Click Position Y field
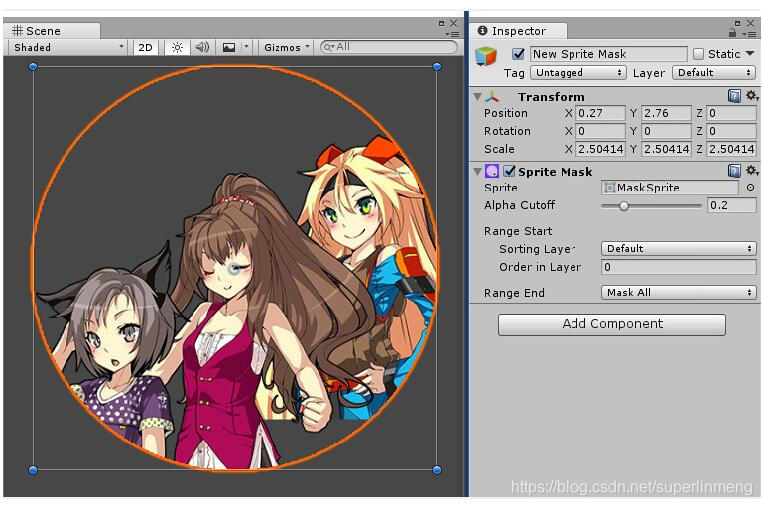 pyautogui.click(x=666, y=113)
